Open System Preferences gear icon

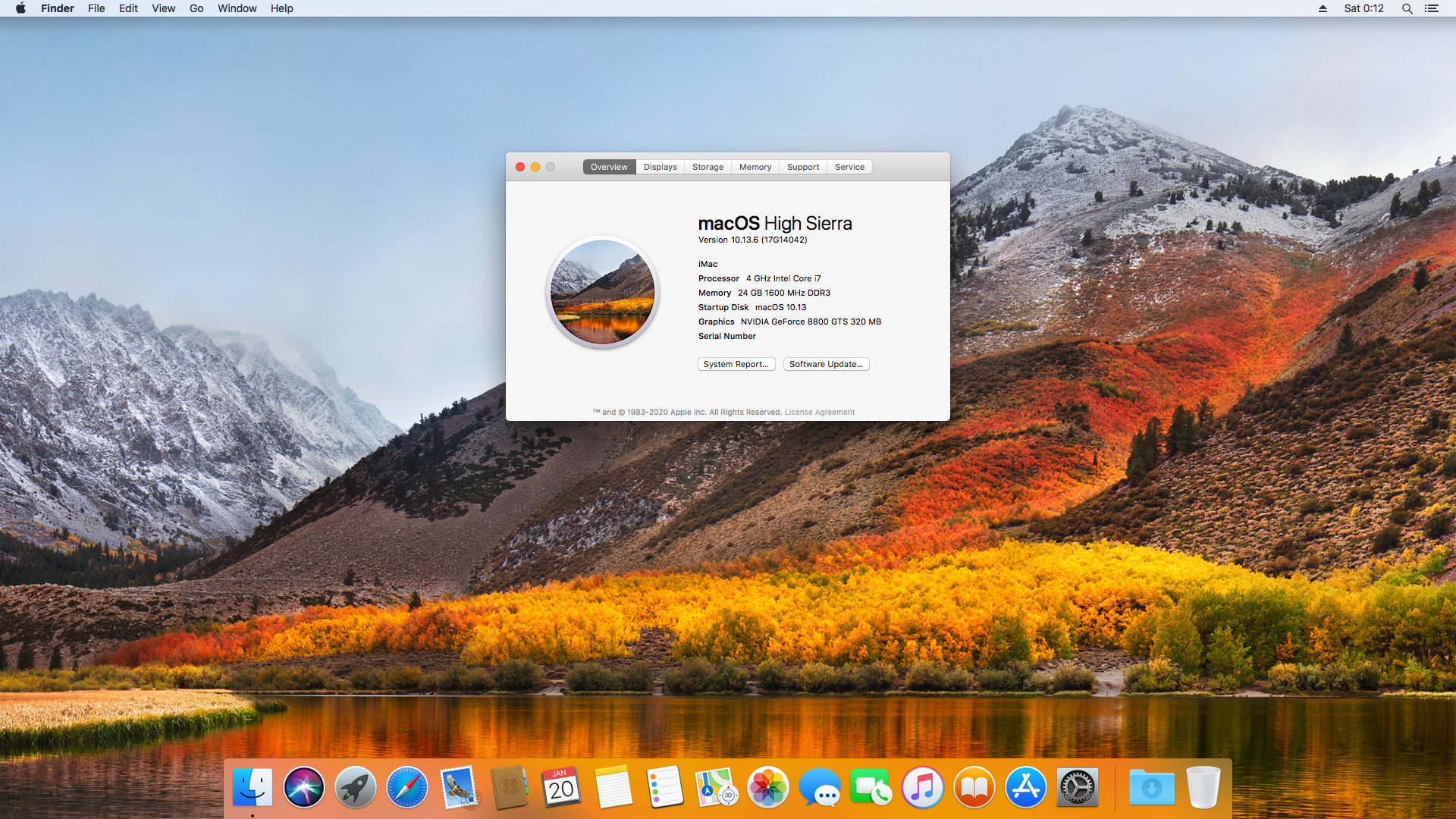(1077, 788)
